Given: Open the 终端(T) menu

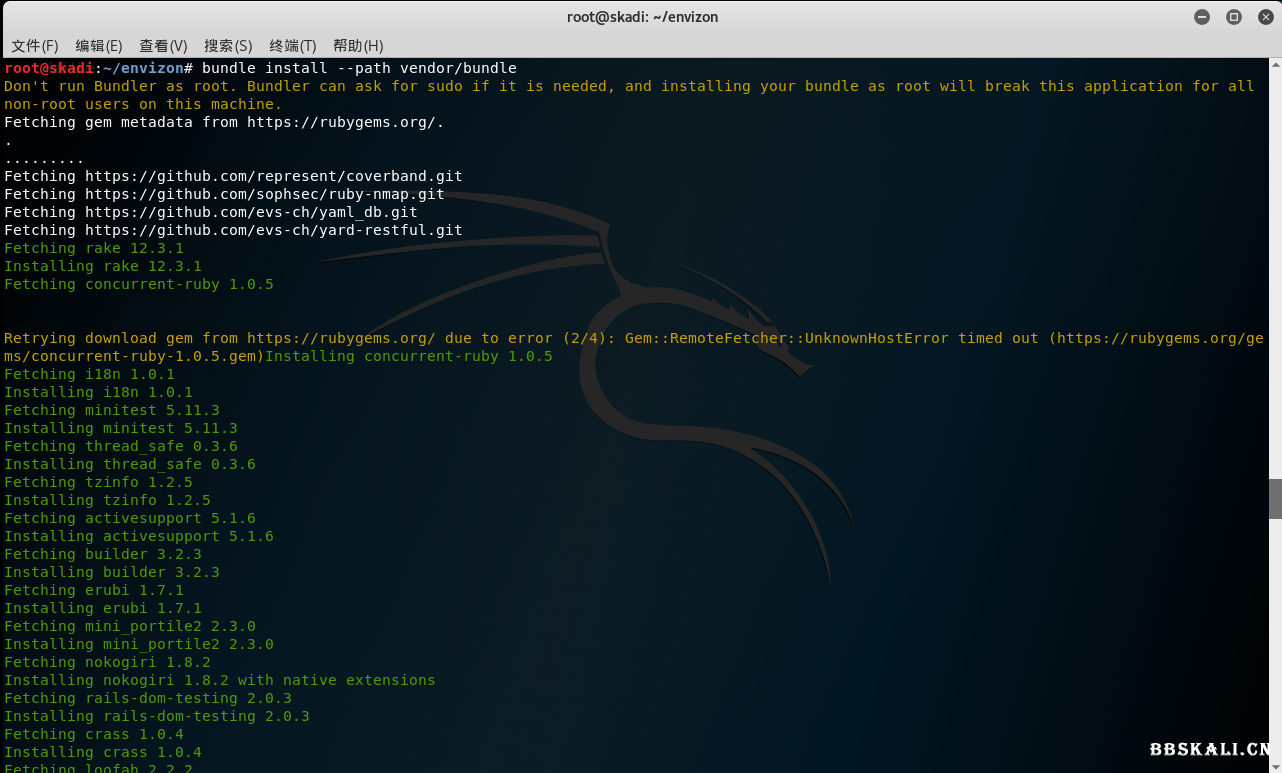Looking at the screenshot, I should tap(293, 46).
